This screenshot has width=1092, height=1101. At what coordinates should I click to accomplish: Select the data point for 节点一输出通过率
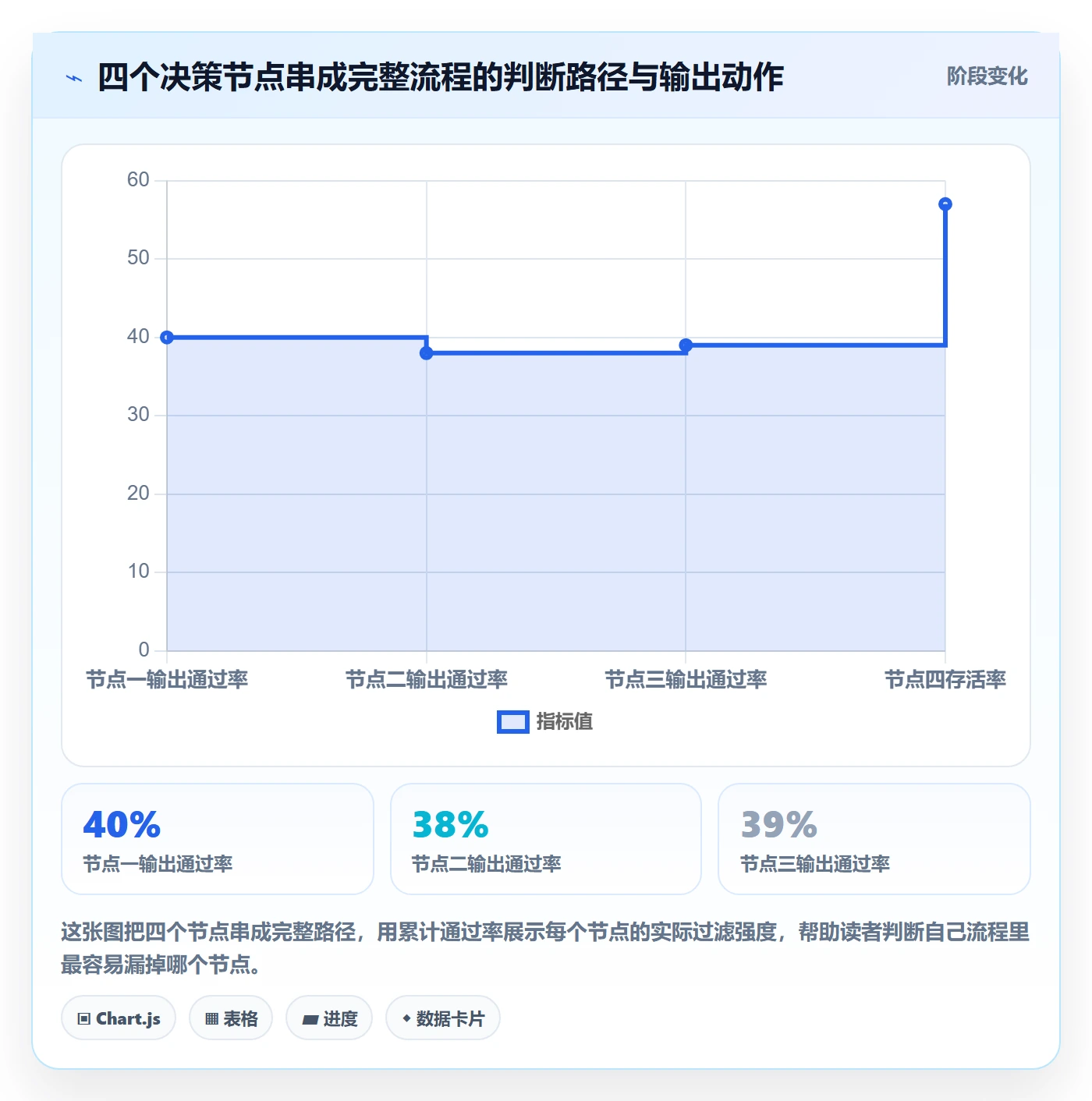pos(167,337)
